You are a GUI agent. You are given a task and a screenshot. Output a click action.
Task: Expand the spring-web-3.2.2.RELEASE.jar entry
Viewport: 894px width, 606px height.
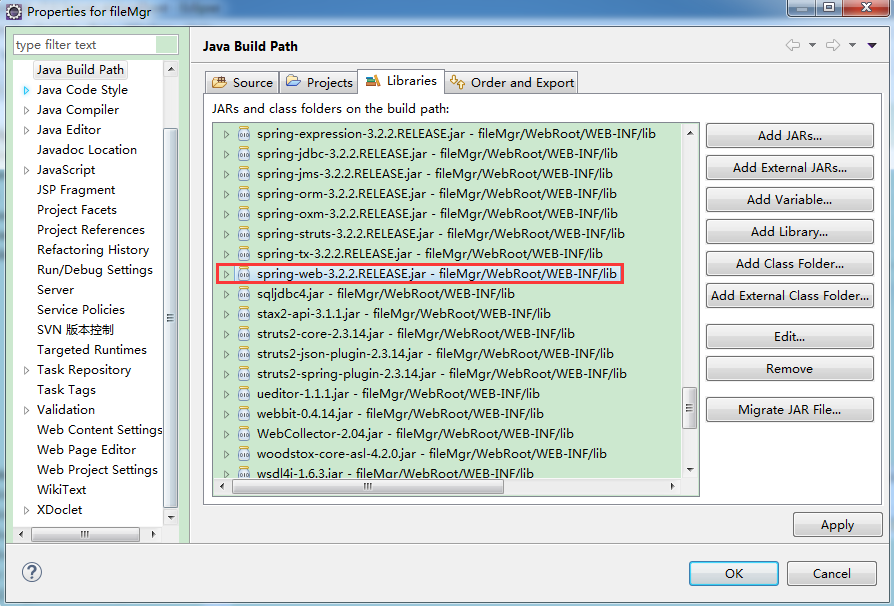[x=226, y=274]
